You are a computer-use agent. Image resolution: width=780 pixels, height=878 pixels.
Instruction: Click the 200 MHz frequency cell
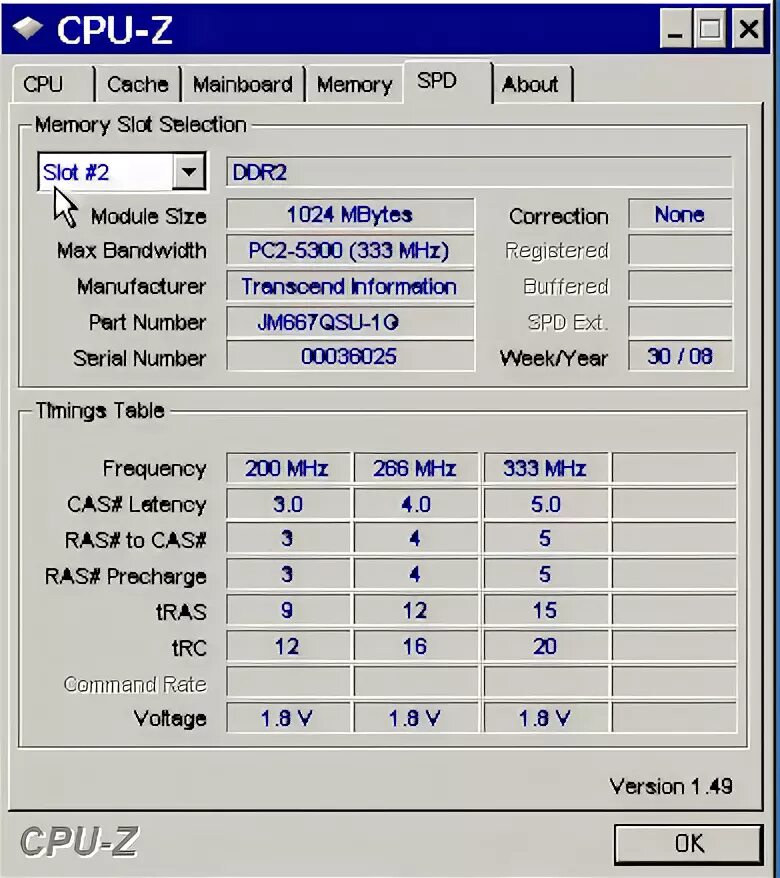(288, 468)
